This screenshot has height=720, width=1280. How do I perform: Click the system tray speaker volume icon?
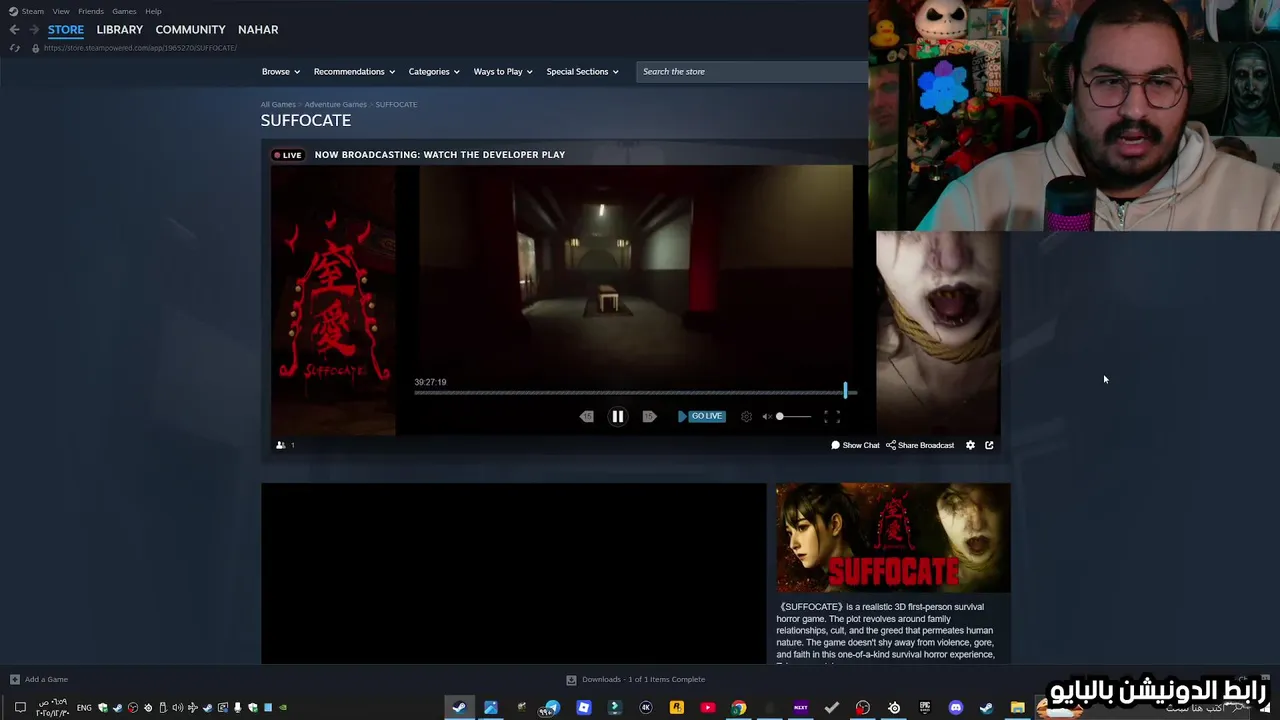pos(177,708)
